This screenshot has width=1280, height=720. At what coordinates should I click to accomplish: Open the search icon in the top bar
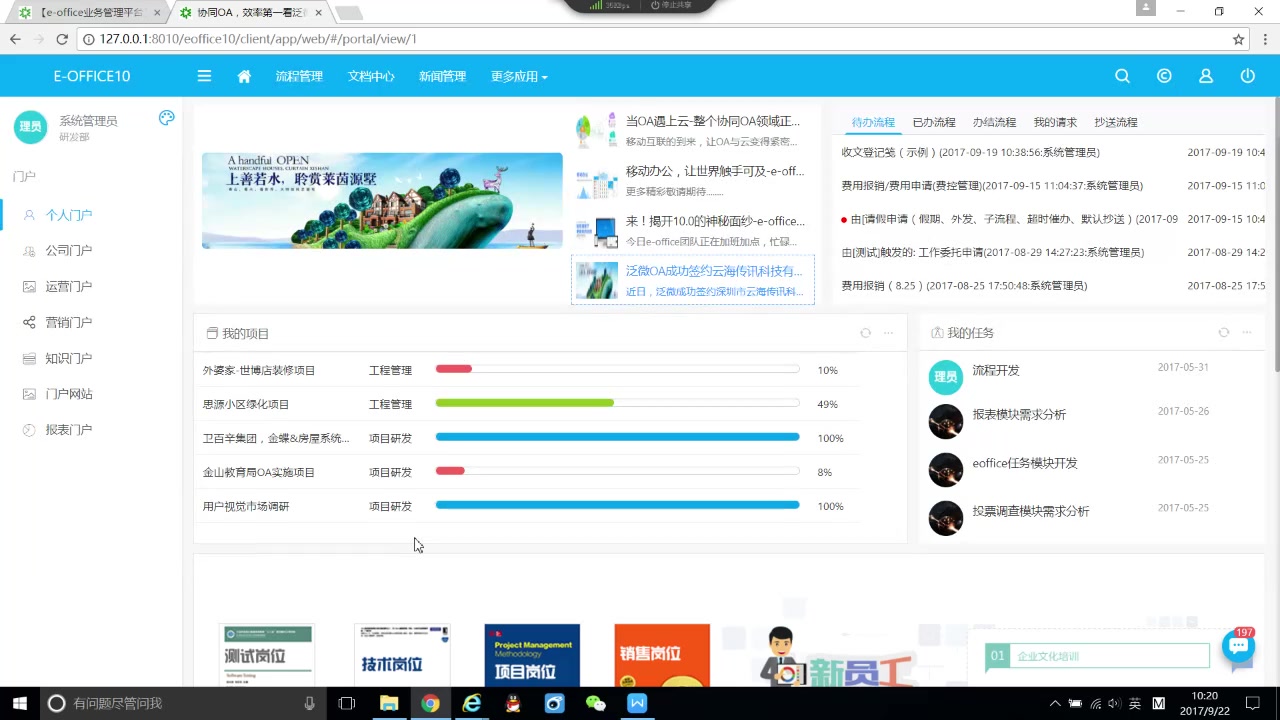pyautogui.click(x=1122, y=75)
